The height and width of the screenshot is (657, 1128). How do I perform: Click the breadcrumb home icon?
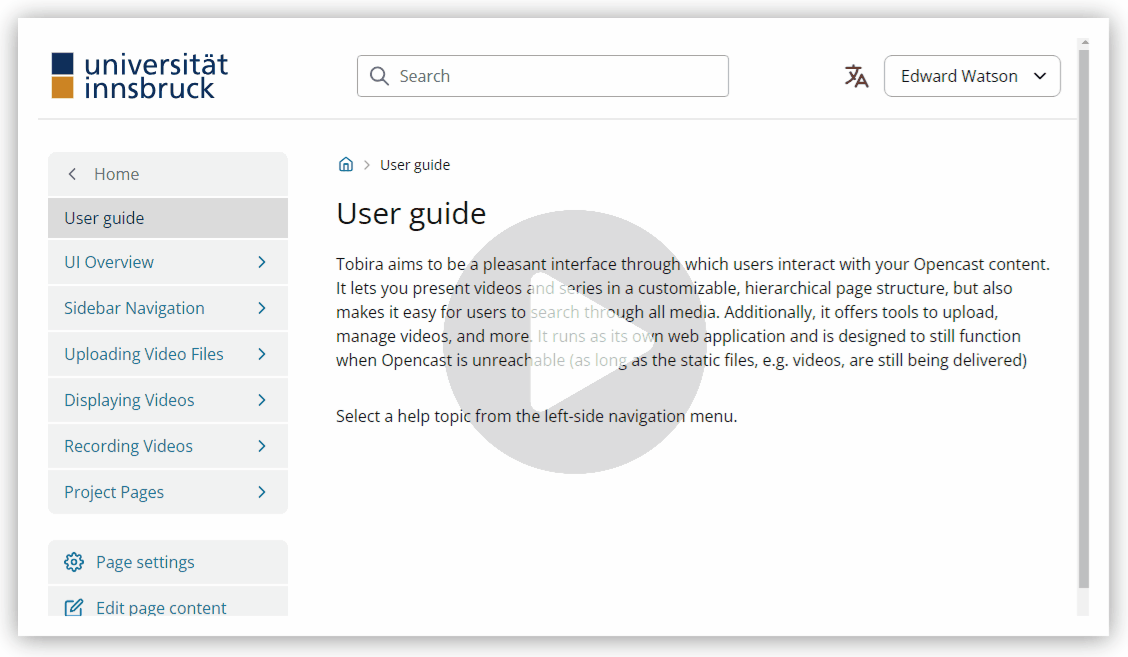[345, 164]
